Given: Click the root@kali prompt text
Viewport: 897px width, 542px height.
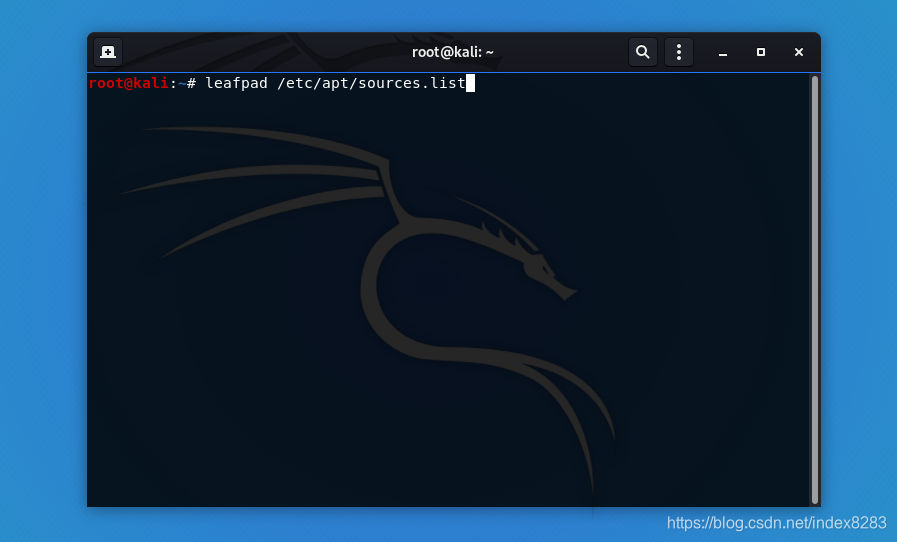Looking at the screenshot, I should [129, 83].
